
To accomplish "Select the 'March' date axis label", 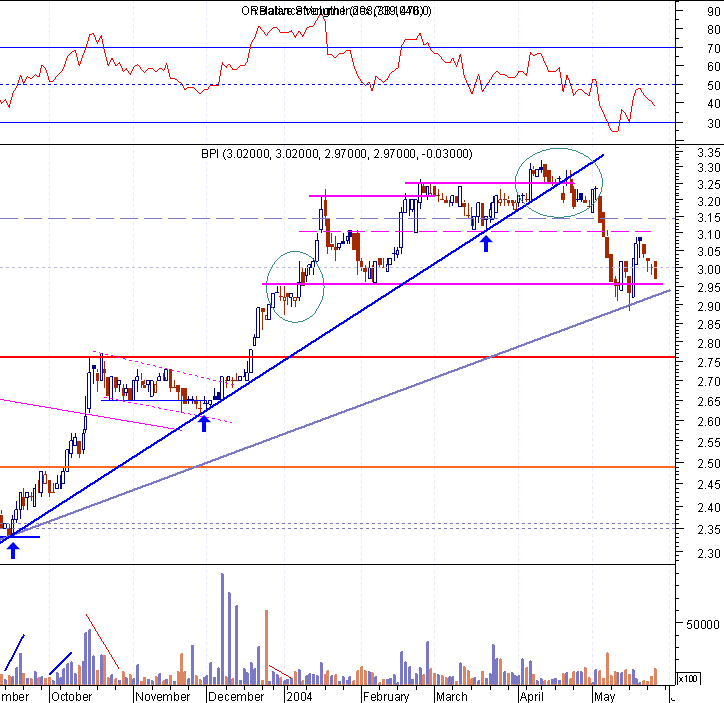I will pos(452,696).
